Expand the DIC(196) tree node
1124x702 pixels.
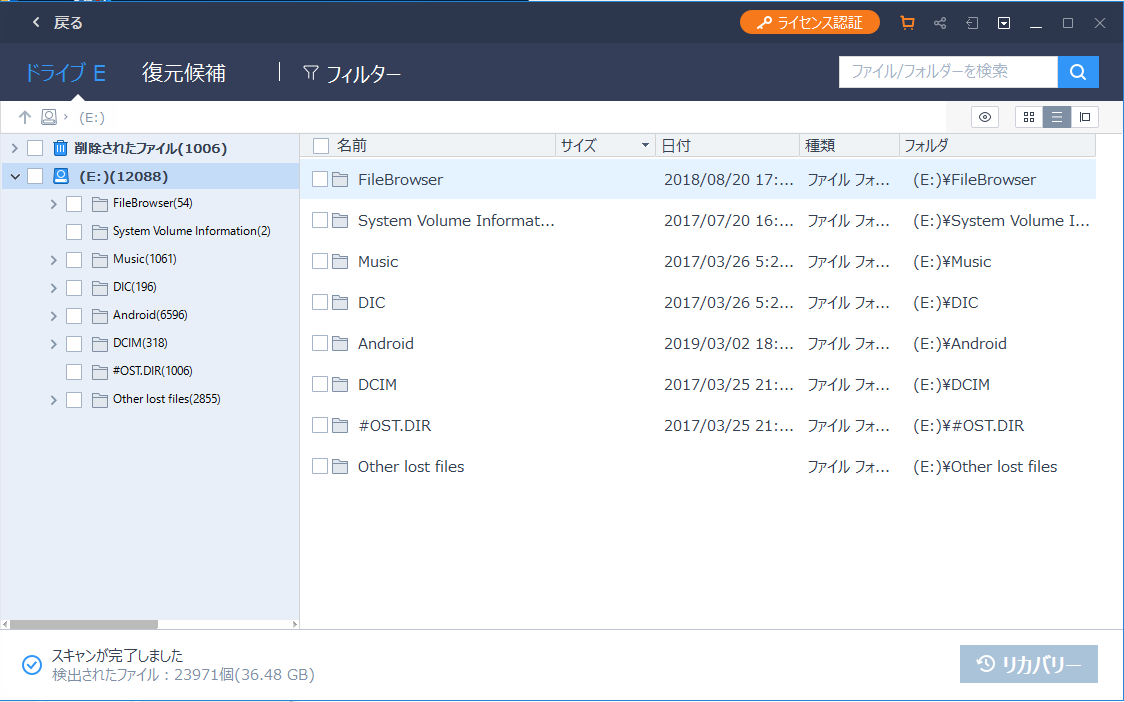(54, 288)
